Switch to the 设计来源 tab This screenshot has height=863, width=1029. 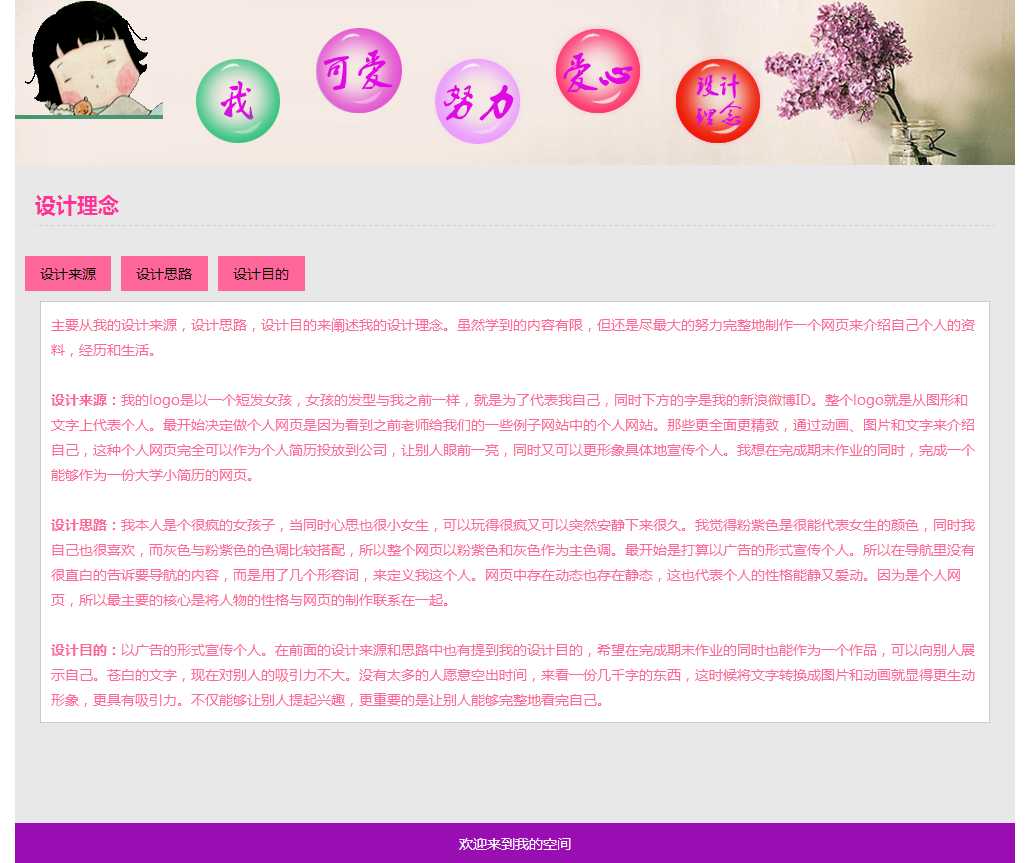tap(68, 274)
